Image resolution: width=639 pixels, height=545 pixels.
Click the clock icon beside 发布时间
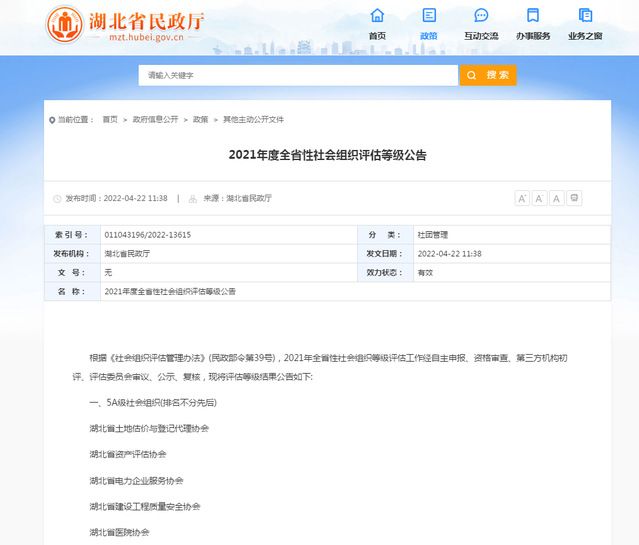[57, 199]
